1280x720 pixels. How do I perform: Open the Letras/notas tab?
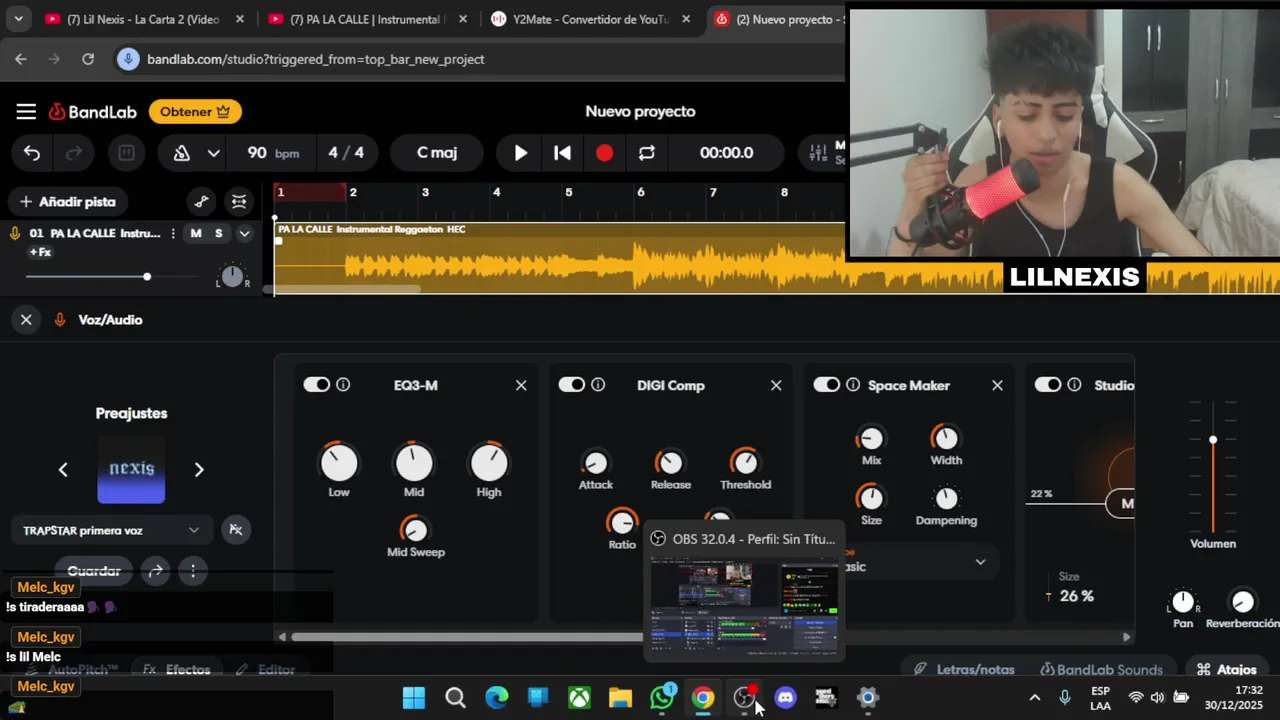pyautogui.click(x=964, y=670)
